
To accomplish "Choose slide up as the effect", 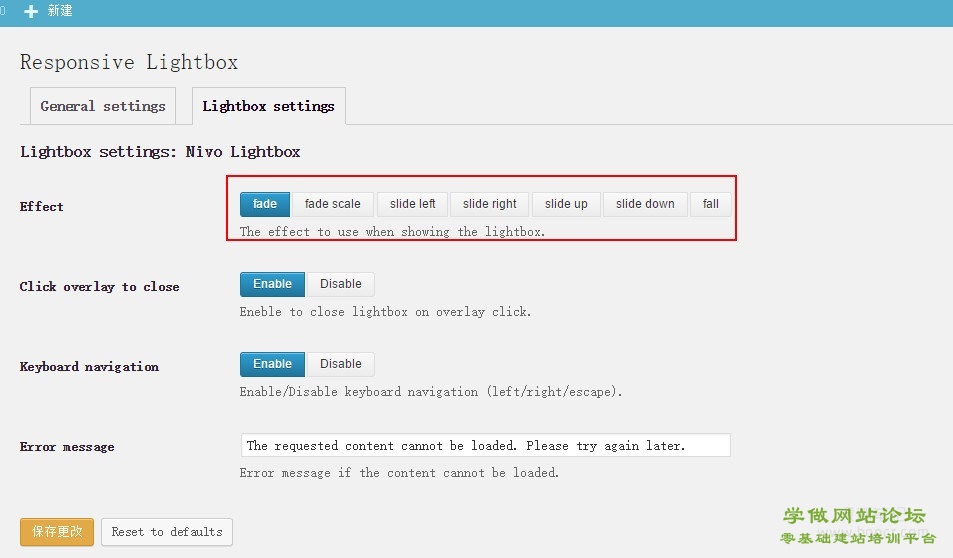I will coord(566,204).
